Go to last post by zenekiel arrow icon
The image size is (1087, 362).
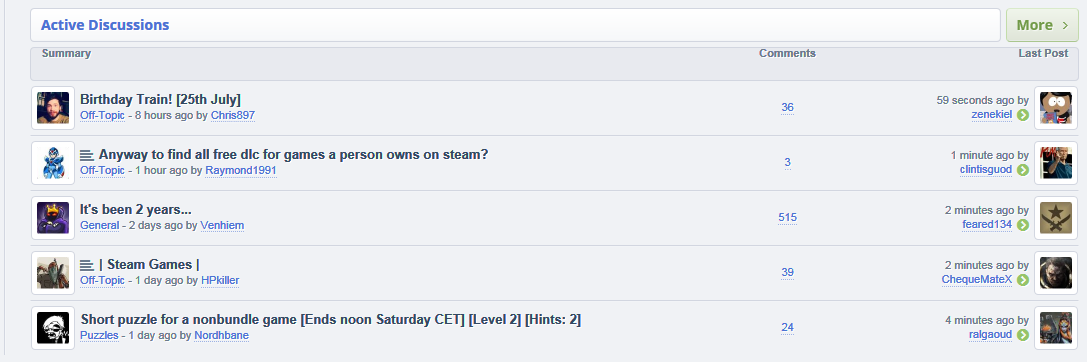point(1023,115)
